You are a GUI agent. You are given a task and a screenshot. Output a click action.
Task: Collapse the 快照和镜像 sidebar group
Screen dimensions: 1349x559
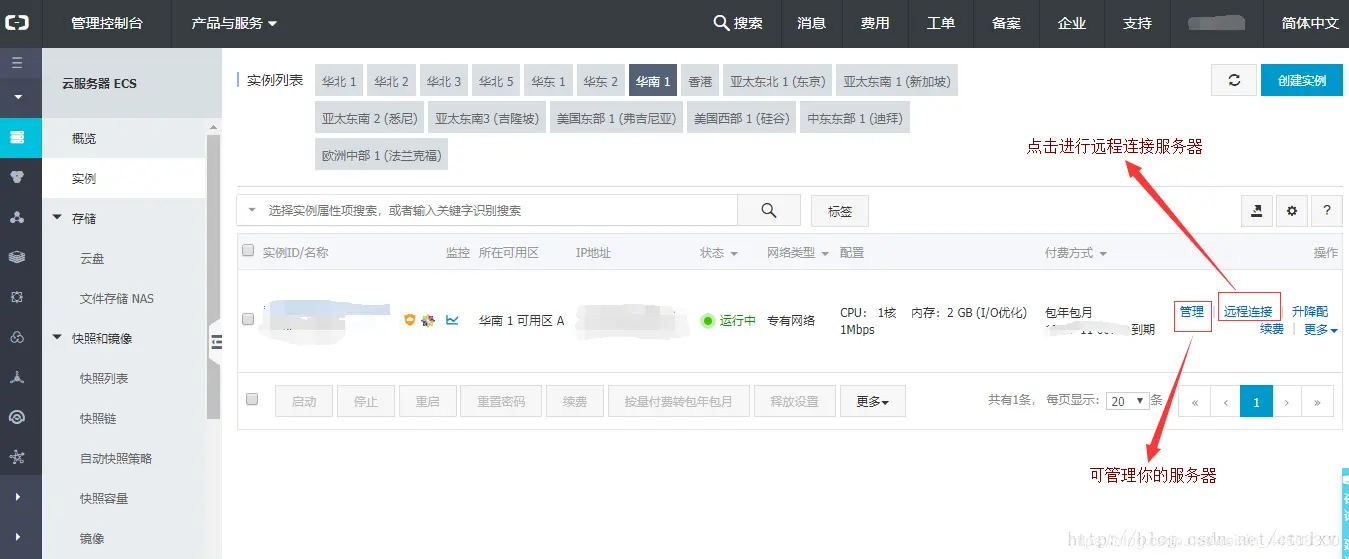[x=56, y=338]
